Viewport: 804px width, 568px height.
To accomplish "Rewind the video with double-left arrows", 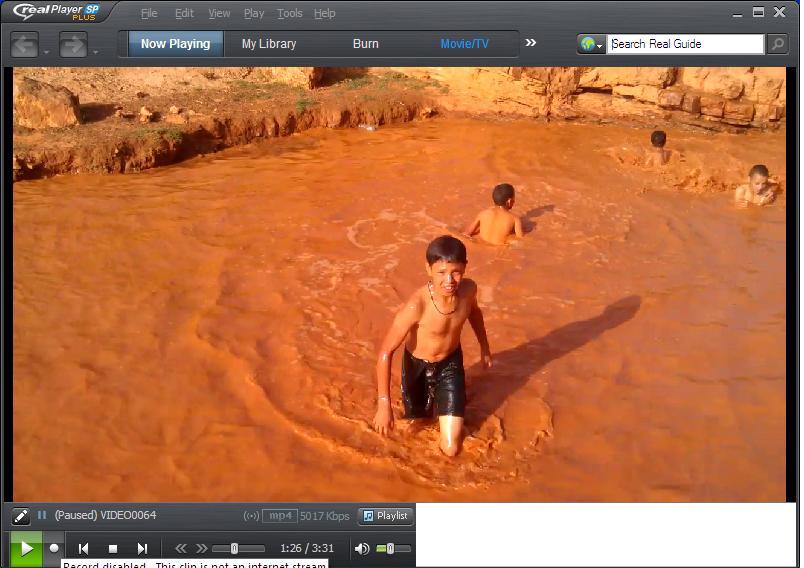I will tap(181, 548).
